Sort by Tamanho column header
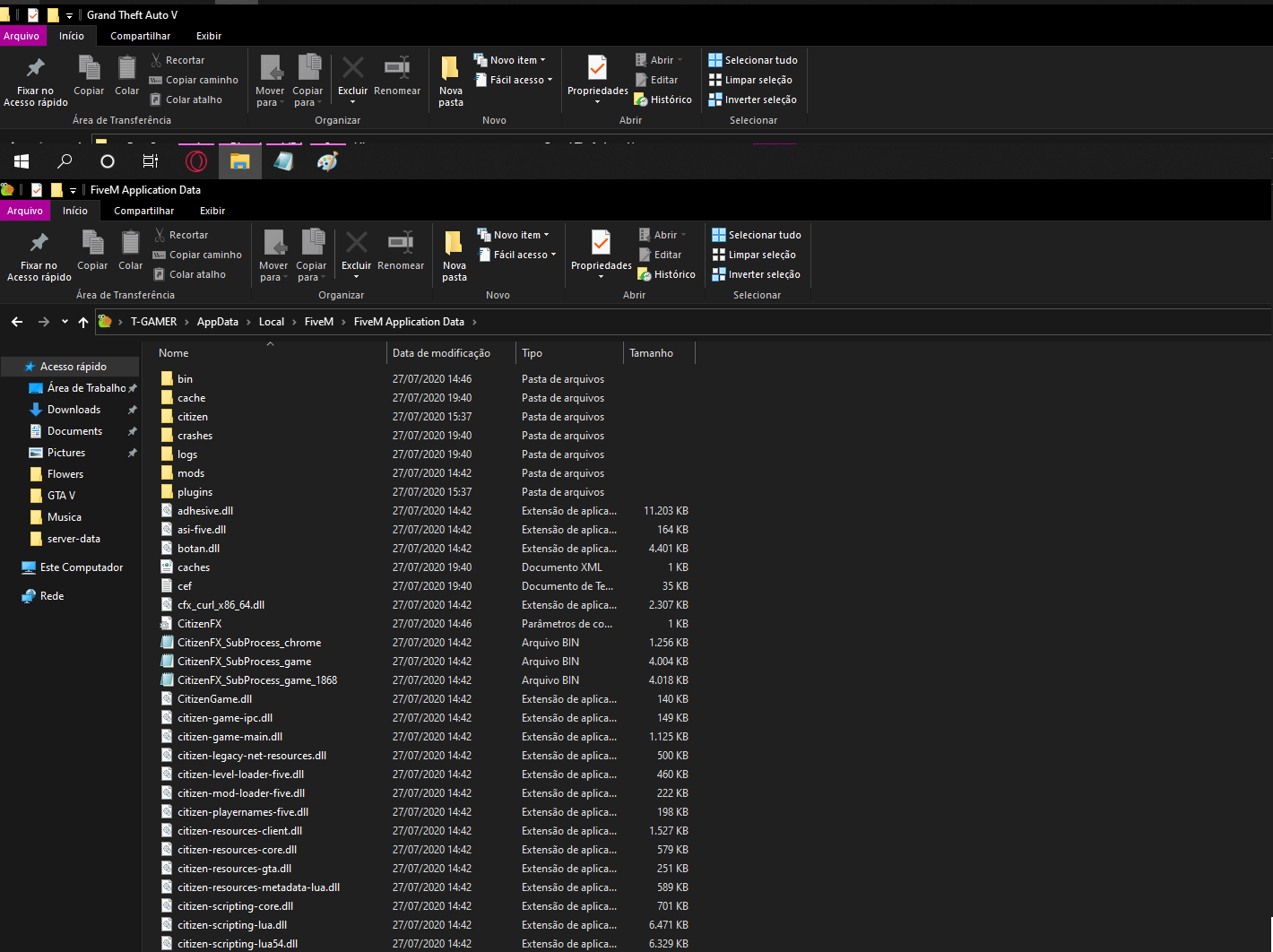The height and width of the screenshot is (952, 1273). coord(659,353)
